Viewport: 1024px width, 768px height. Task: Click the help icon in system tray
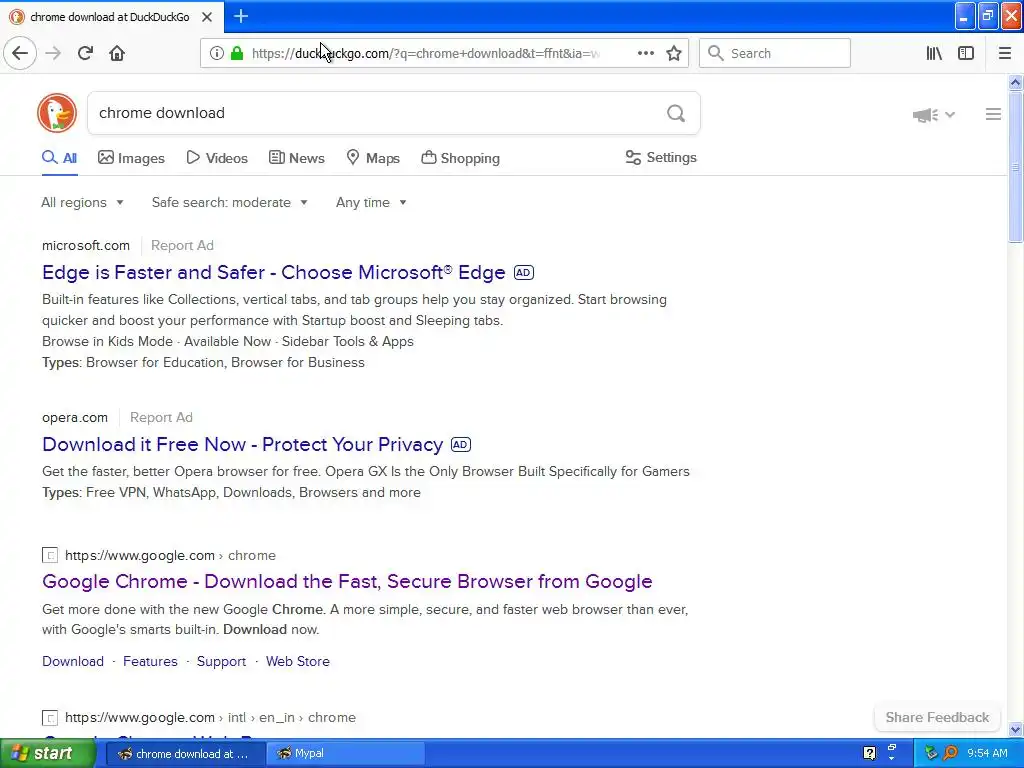click(x=869, y=753)
